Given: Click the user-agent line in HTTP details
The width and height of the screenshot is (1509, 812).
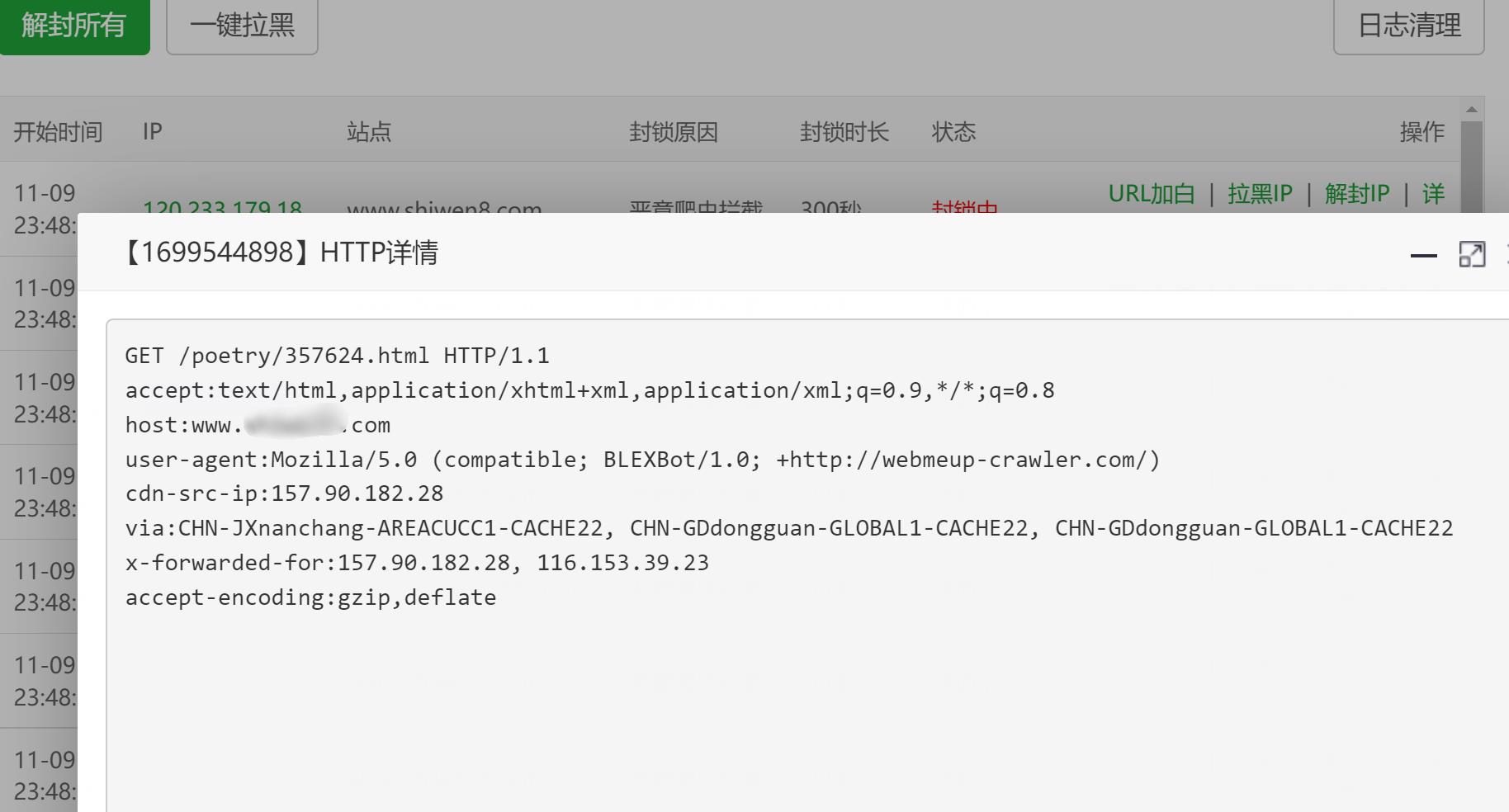Looking at the screenshot, I should [642, 460].
